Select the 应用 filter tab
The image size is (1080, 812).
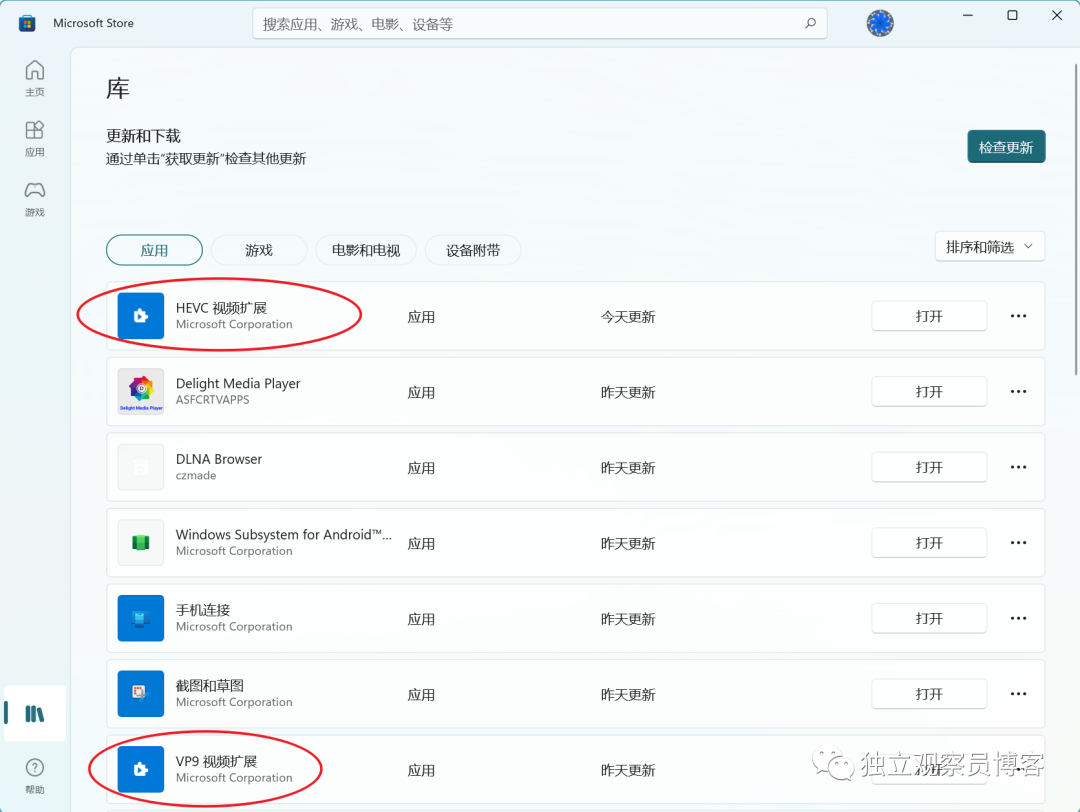pos(154,250)
